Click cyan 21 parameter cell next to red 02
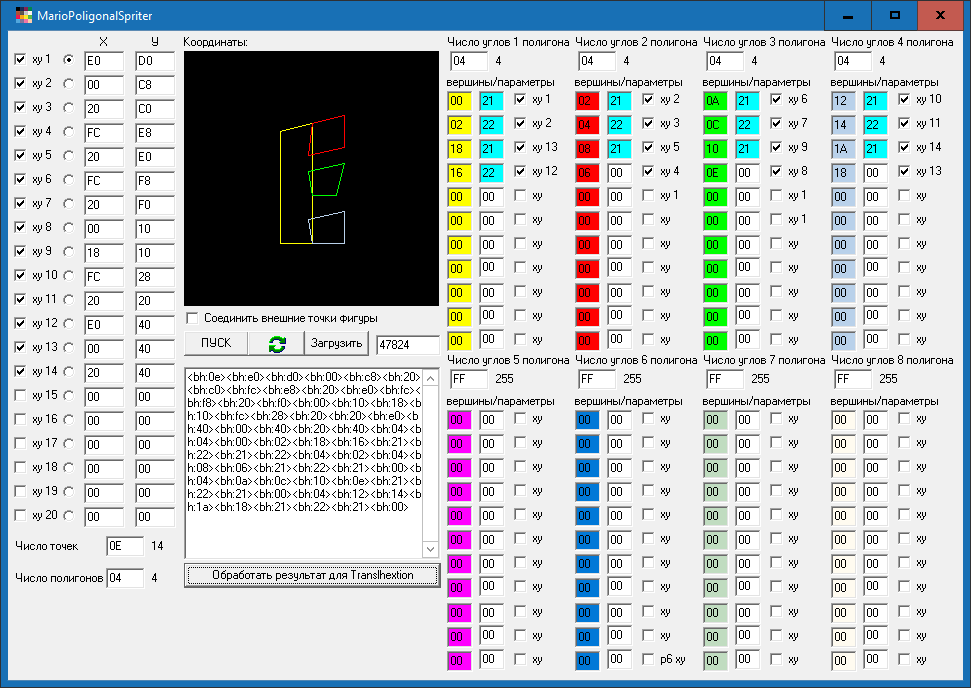Image resolution: width=971 pixels, height=688 pixels. [x=619, y=100]
